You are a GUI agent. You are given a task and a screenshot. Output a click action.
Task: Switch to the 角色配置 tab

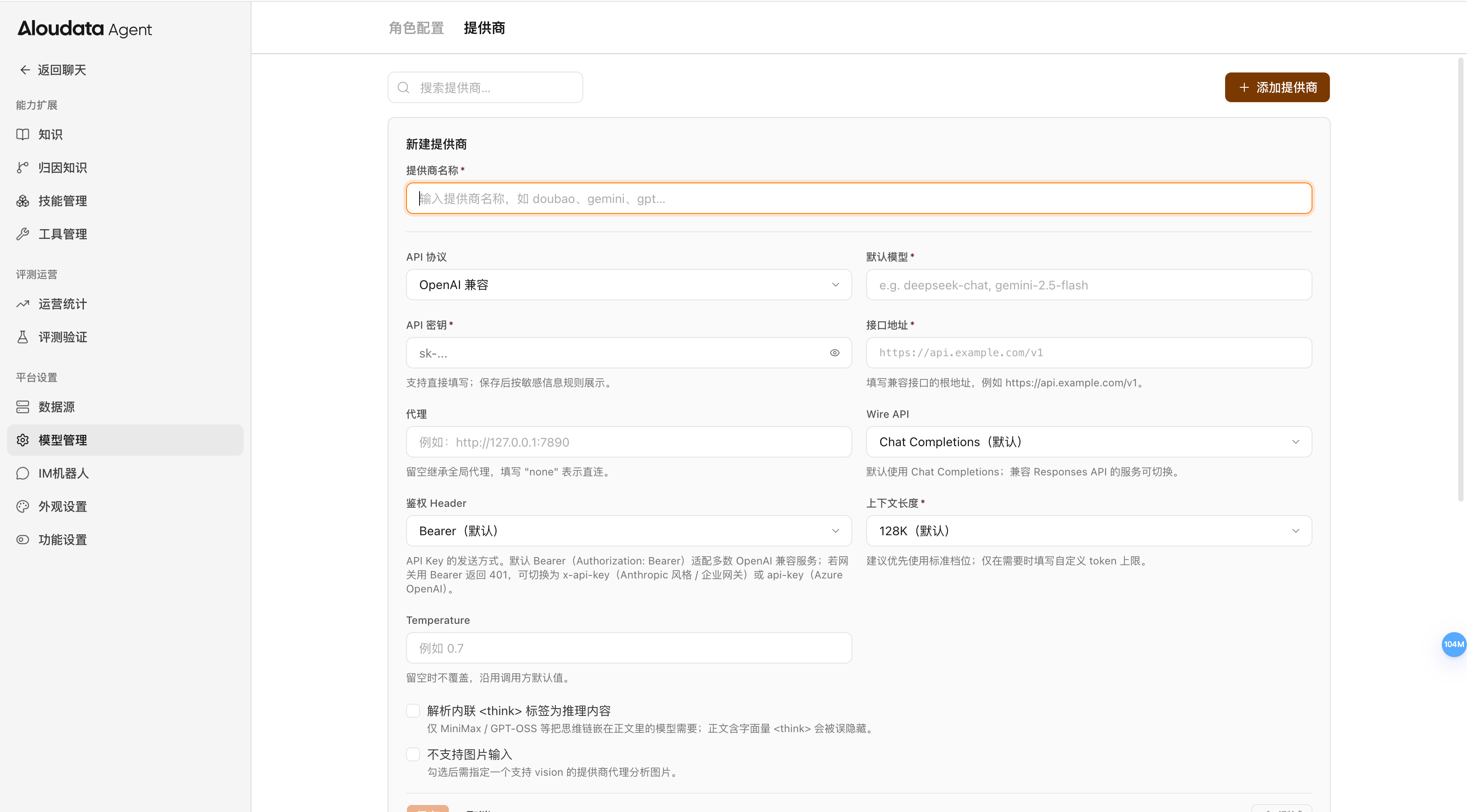click(x=416, y=28)
